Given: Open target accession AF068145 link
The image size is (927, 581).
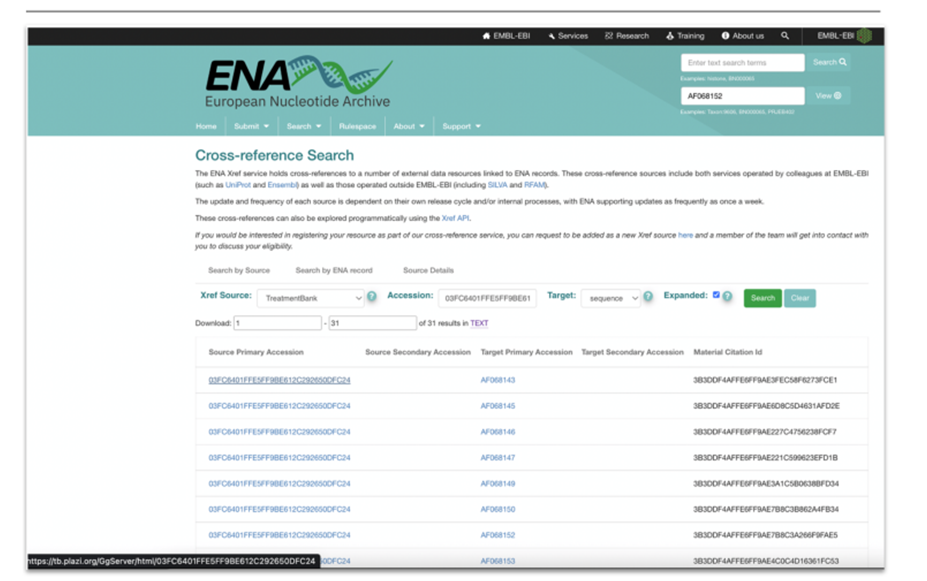Looking at the screenshot, I should (x=498, y=406).
